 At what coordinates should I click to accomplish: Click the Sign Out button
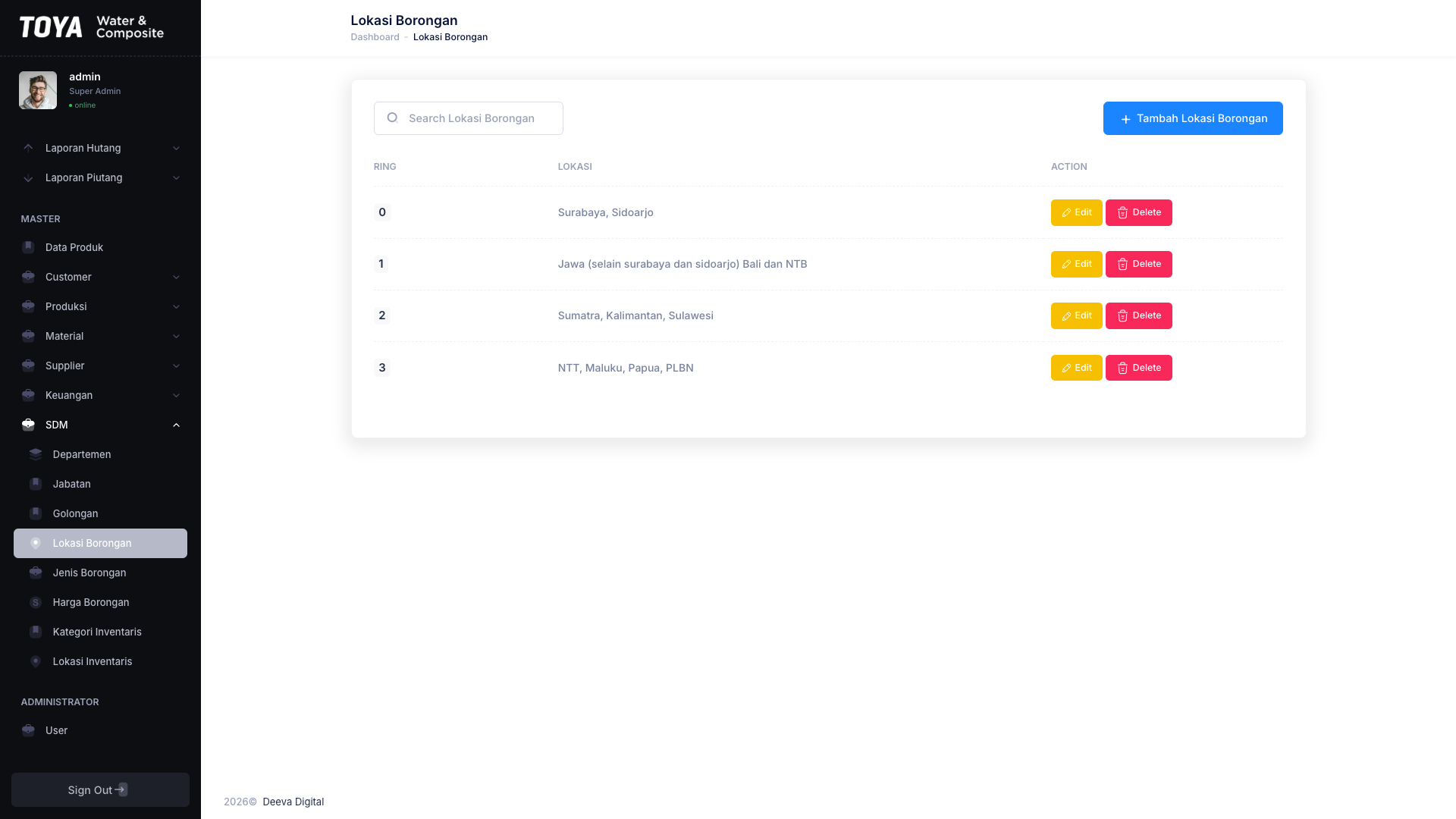(x=100, y=789)
